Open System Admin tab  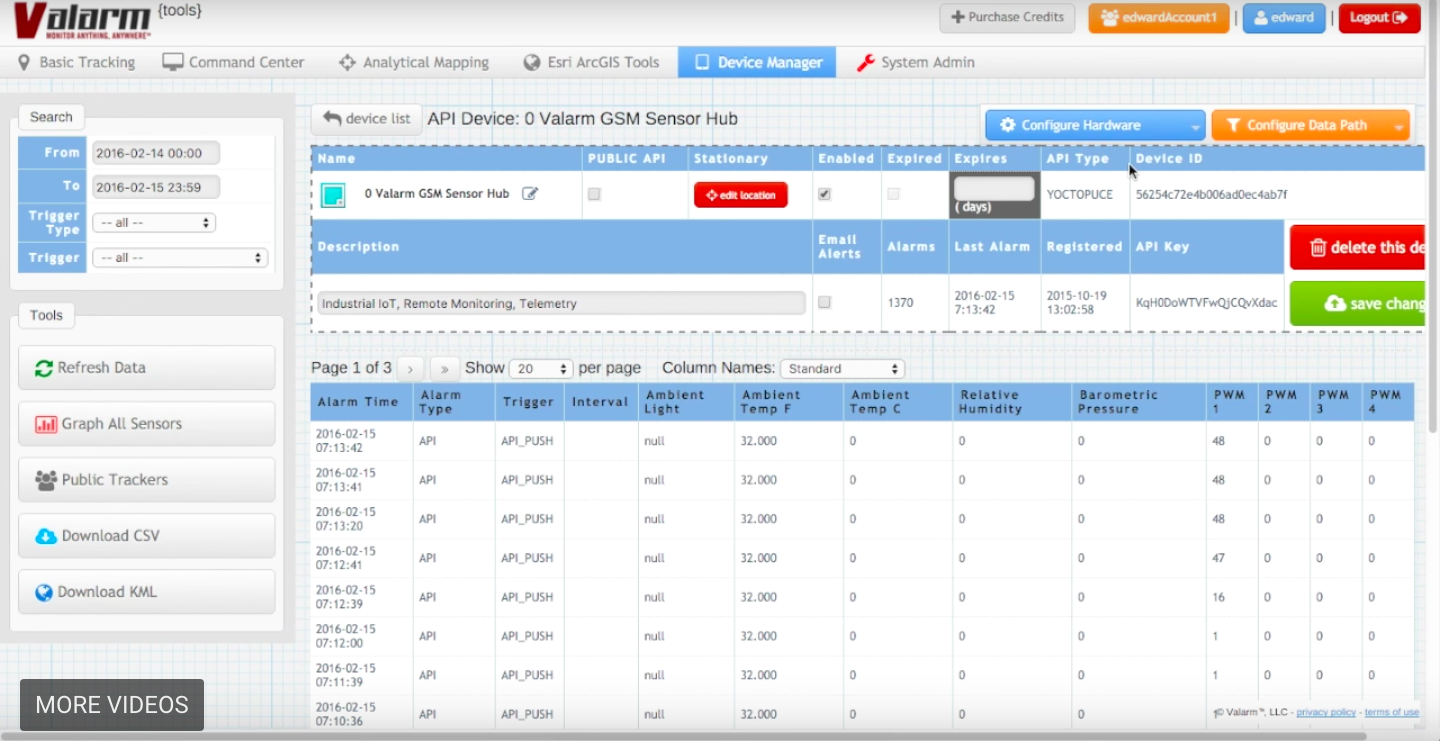pos(916,62)
